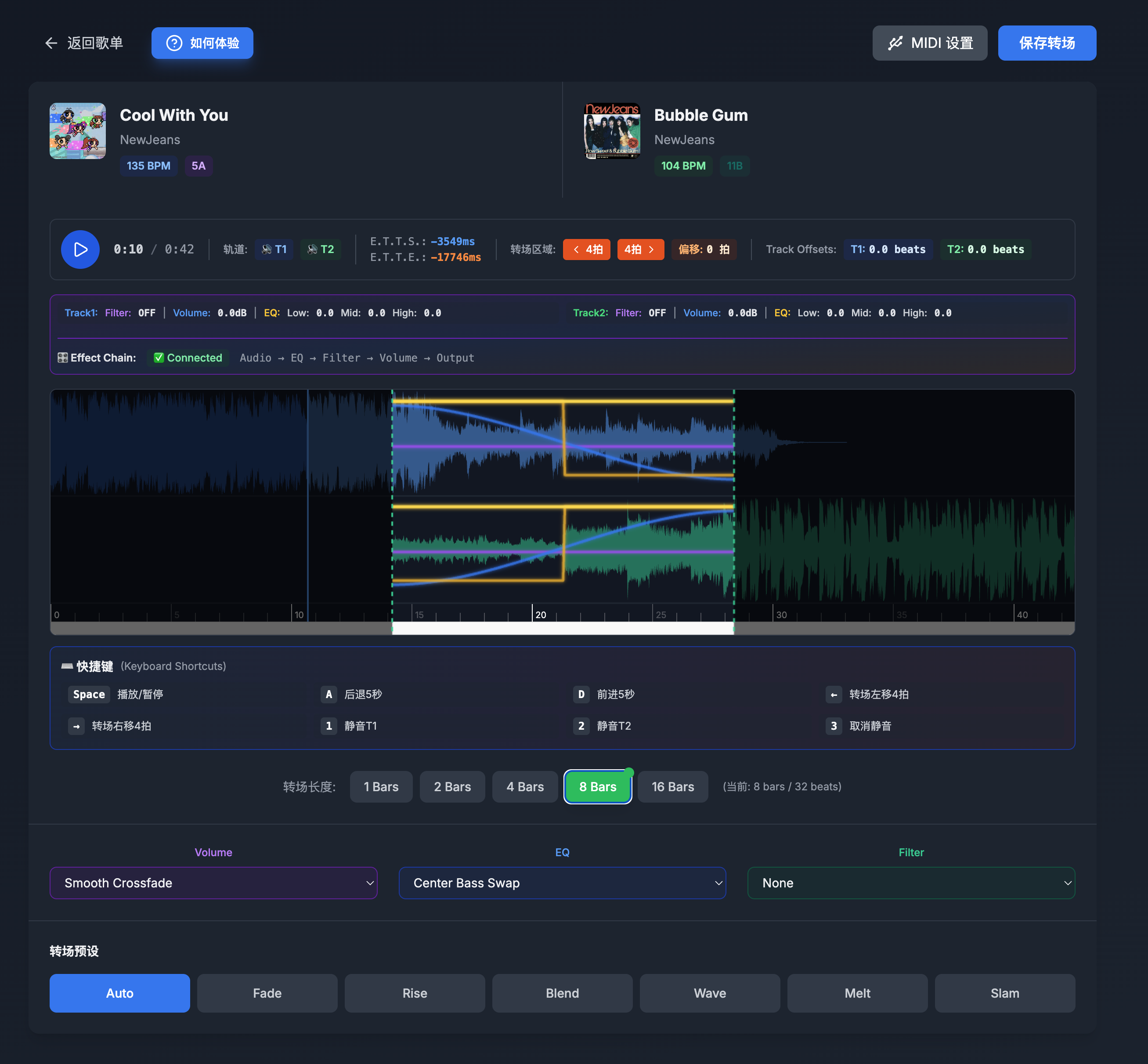The image size is (1148, 1064).
Task: Open Volume dropdown Smooth Crossfade
Action: click(213, 883)
